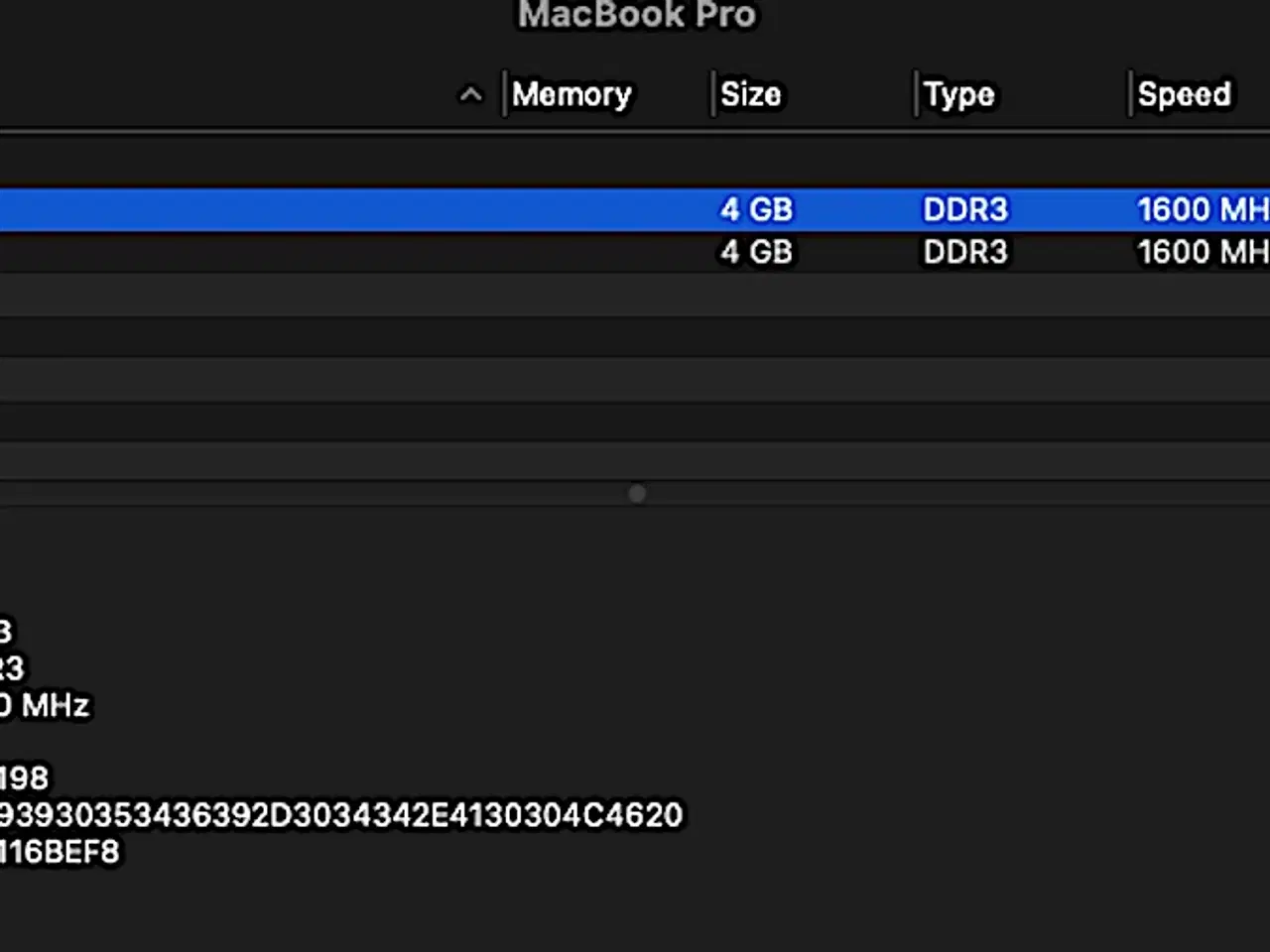
Task: Sort the table by the Type column
Action: point(958,95)
